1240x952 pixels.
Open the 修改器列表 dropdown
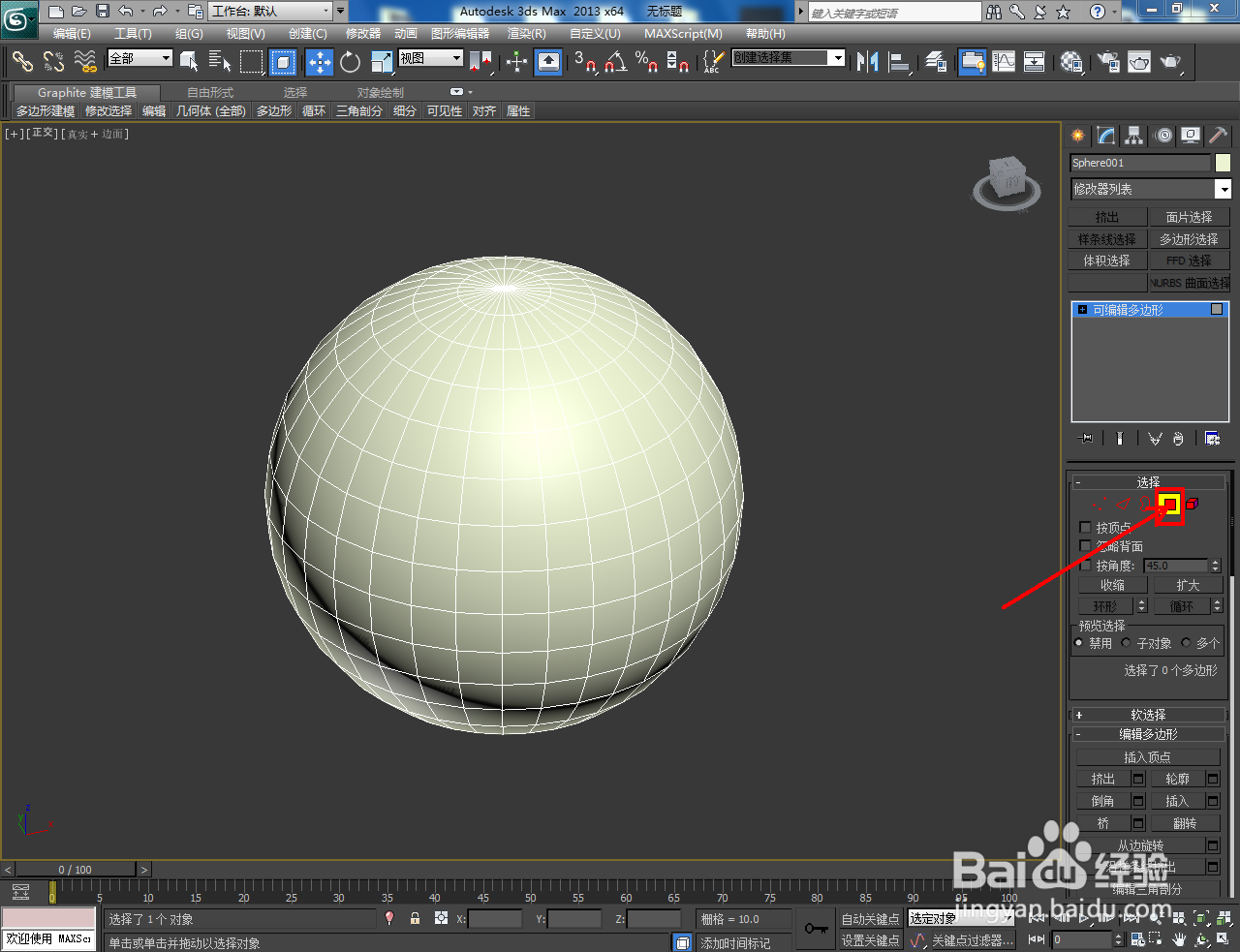[x=1224, y=189]
